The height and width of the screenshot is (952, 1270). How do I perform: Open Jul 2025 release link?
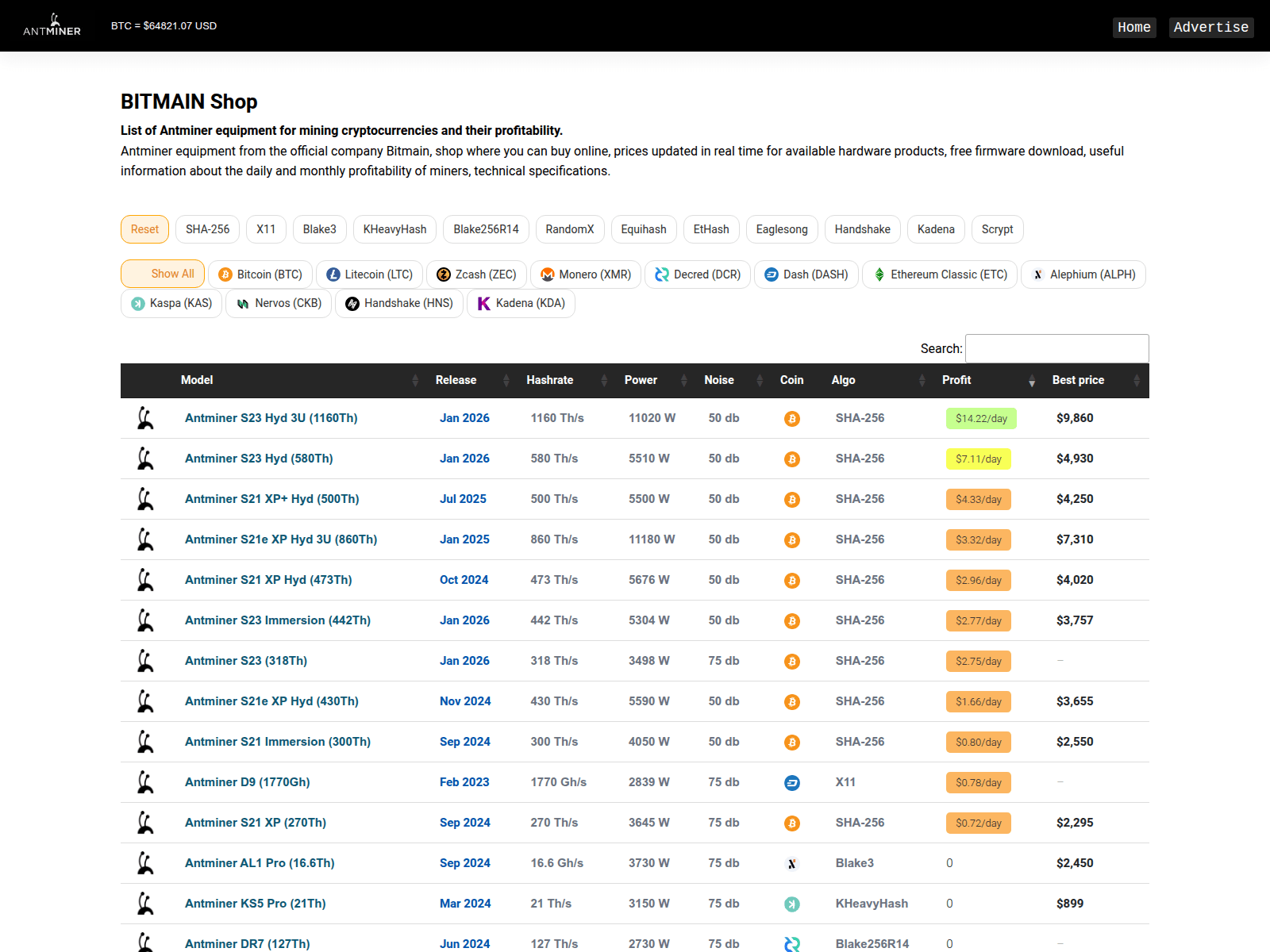(463, 499)
